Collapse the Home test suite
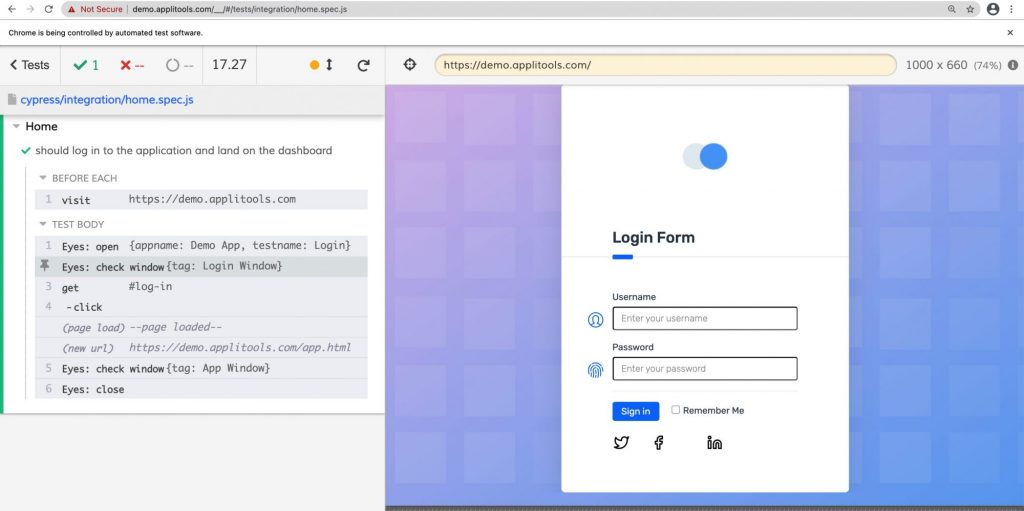Viewport: 1024px width, 511px height. 17,127
